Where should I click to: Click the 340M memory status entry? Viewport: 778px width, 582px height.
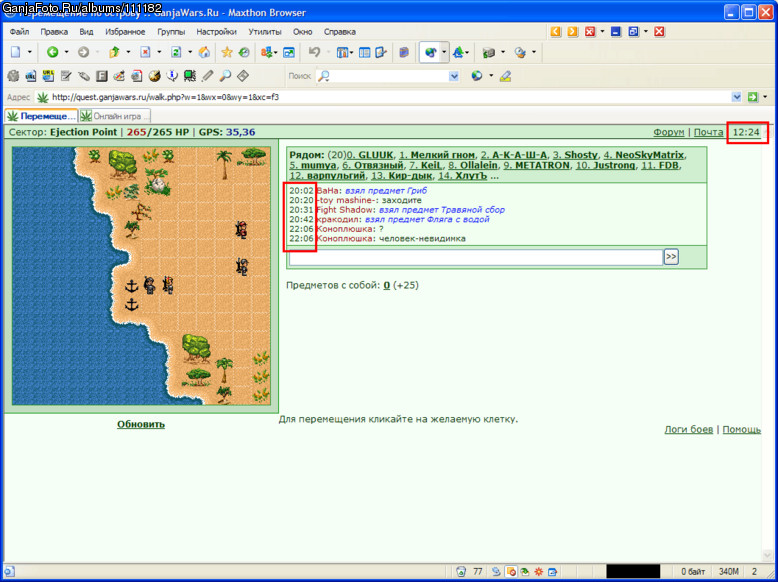[729, 571]
